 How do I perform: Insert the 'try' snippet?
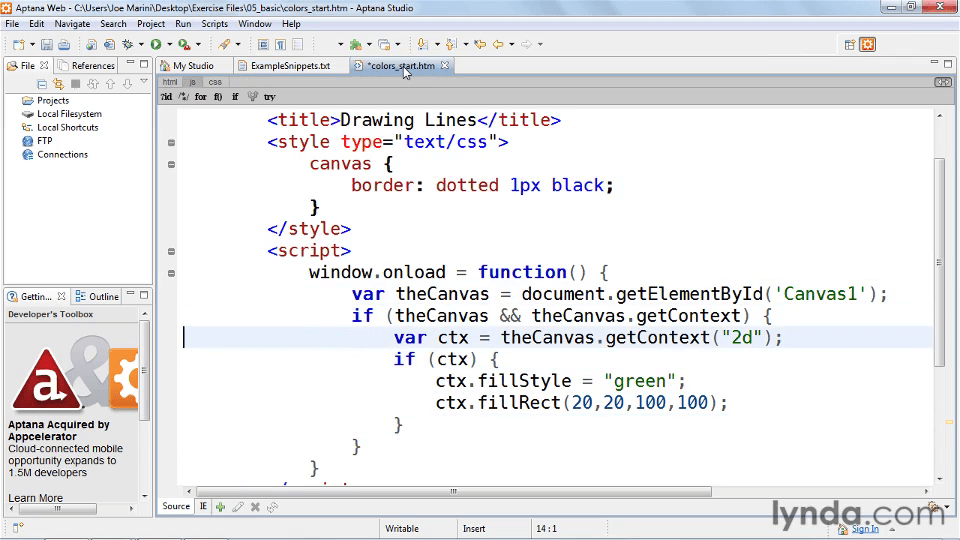click(x=269, y=97)
